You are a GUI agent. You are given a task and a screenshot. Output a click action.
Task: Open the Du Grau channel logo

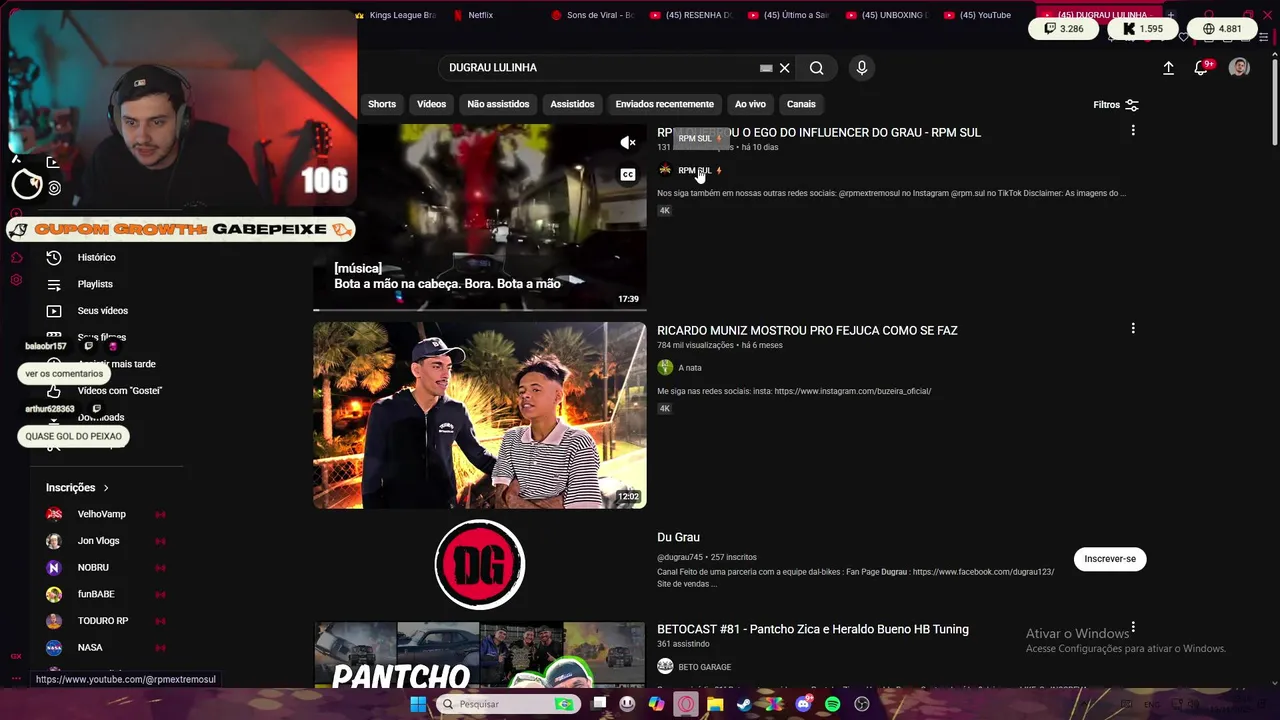[480, 564]
